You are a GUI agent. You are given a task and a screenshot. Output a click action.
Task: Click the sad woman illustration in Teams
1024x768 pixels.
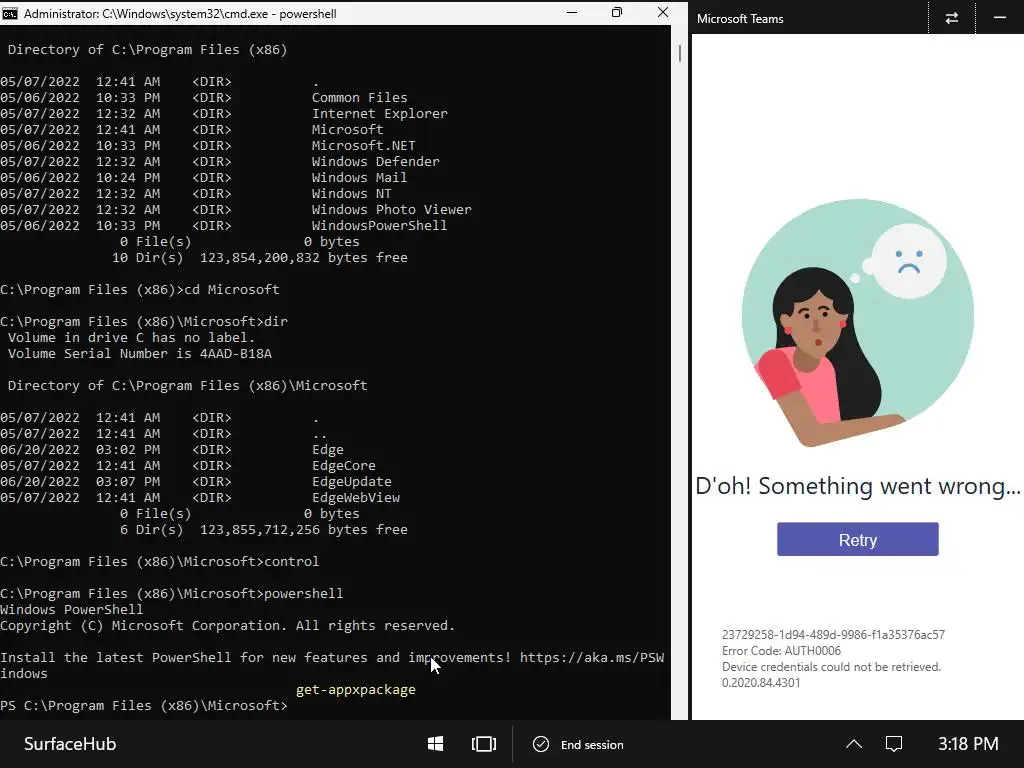tap(857, 323)
